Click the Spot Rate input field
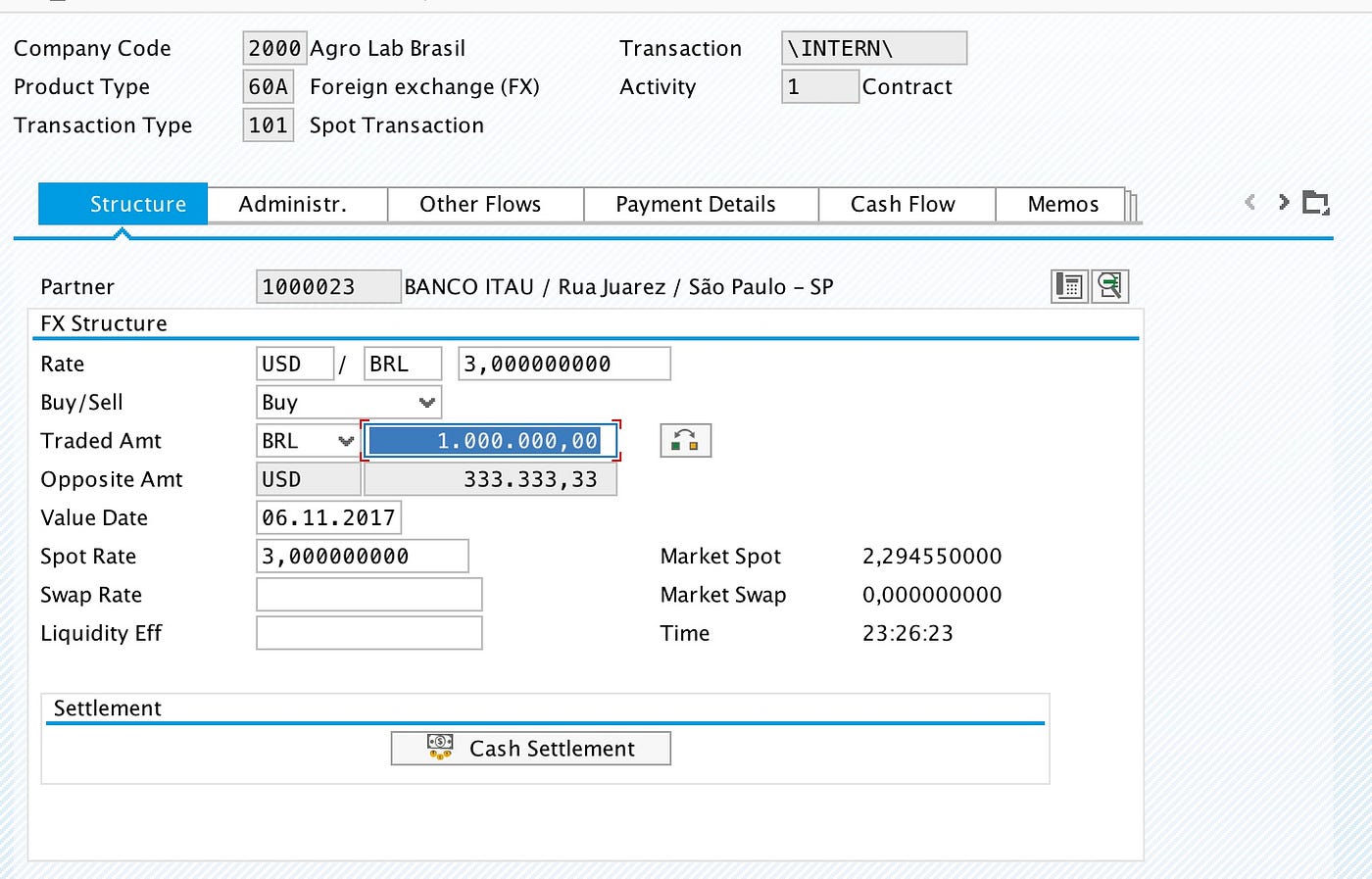 [x=363, y=556]
